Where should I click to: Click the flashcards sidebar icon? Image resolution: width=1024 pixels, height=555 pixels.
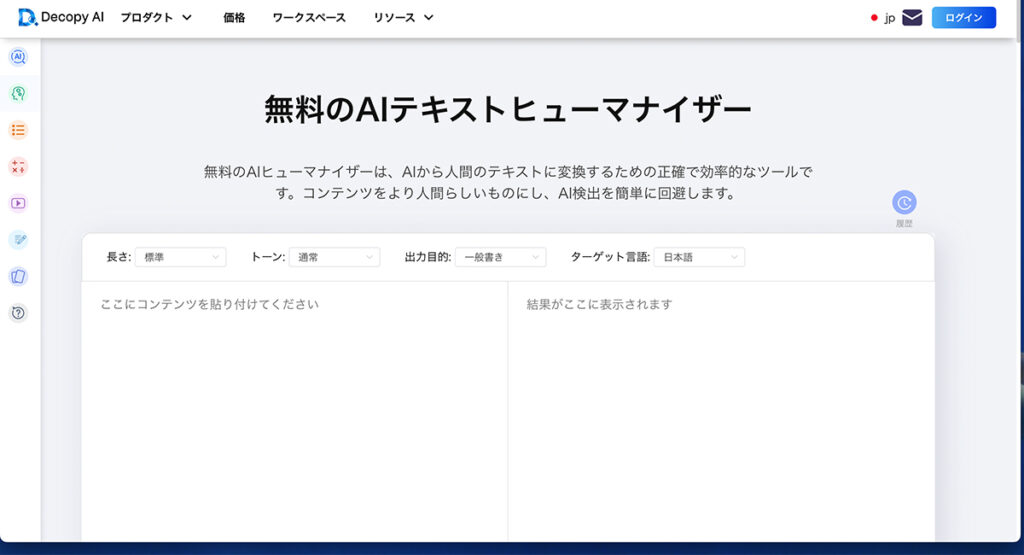pos(18,276)
